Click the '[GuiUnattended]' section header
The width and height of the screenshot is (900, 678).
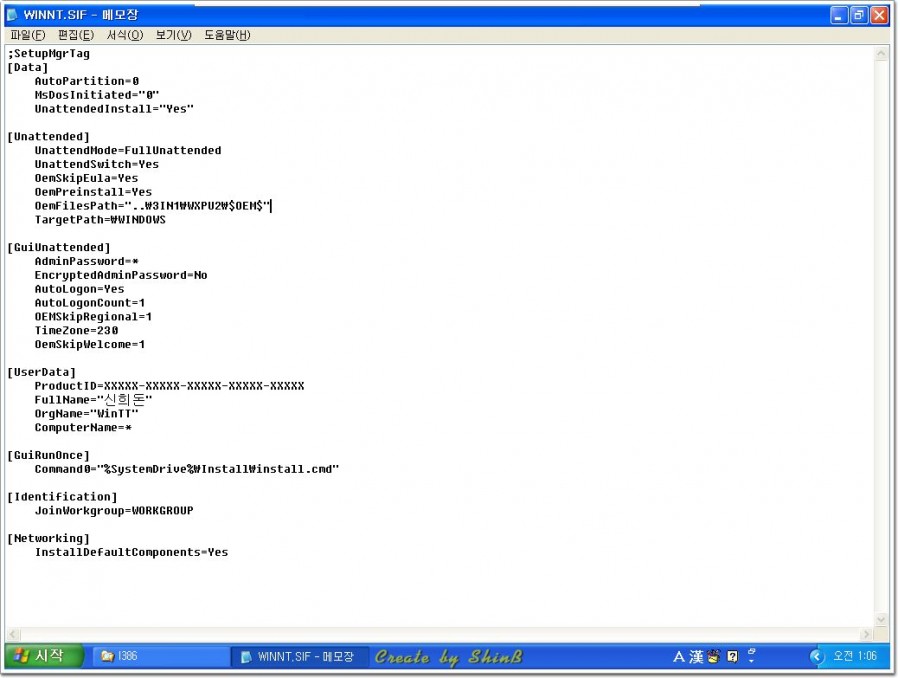59,247
